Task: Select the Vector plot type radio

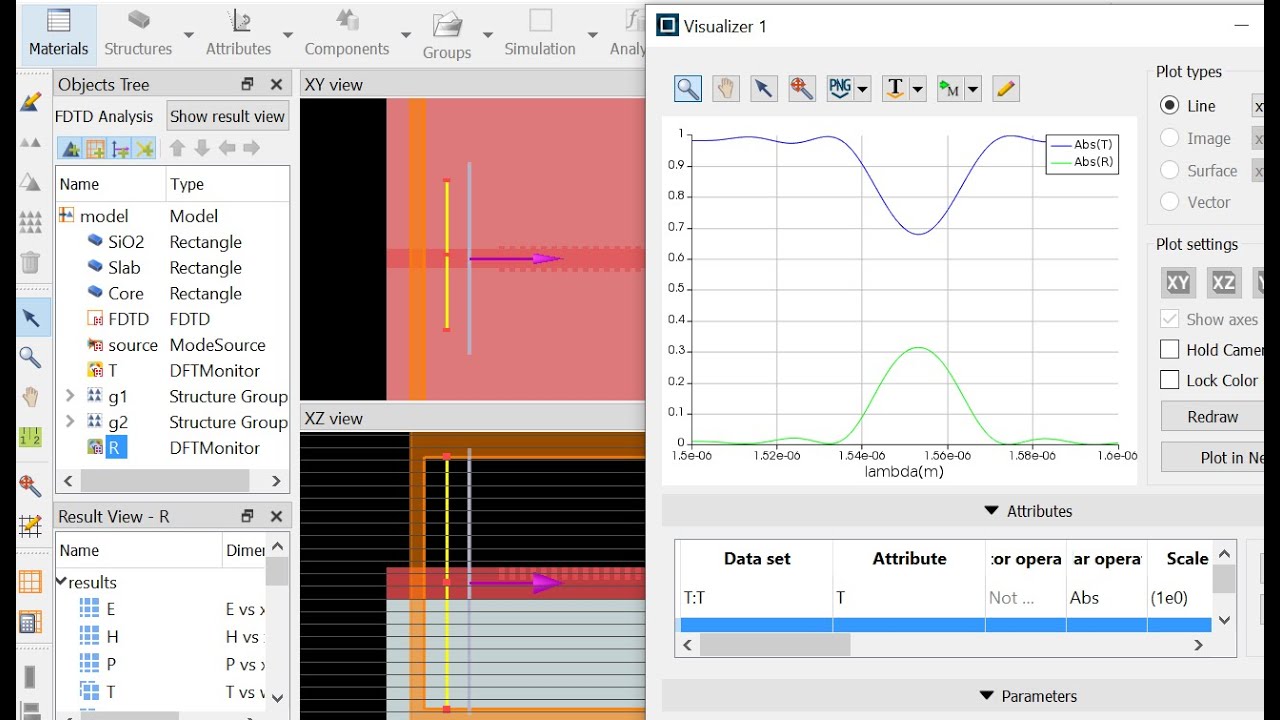Action: click(1169, 202)
